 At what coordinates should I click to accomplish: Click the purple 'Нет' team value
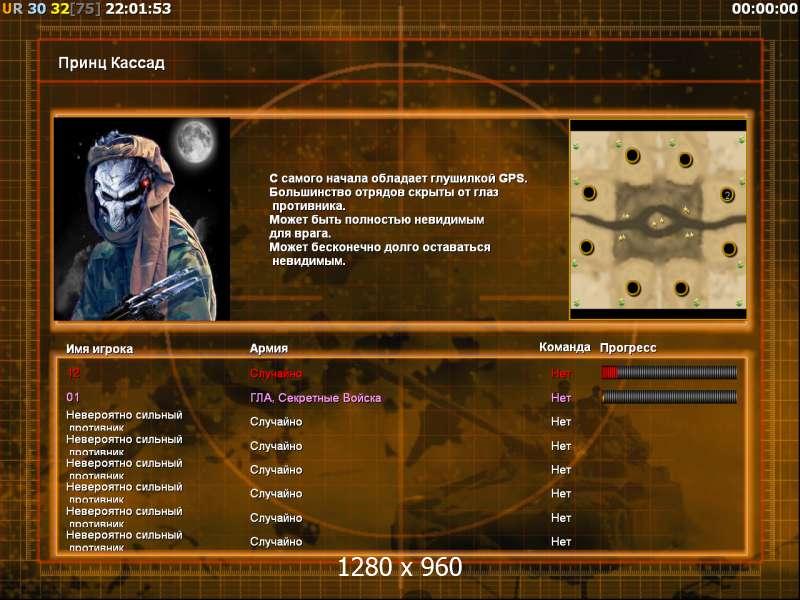pyautogui.click(x=561, y=397)
